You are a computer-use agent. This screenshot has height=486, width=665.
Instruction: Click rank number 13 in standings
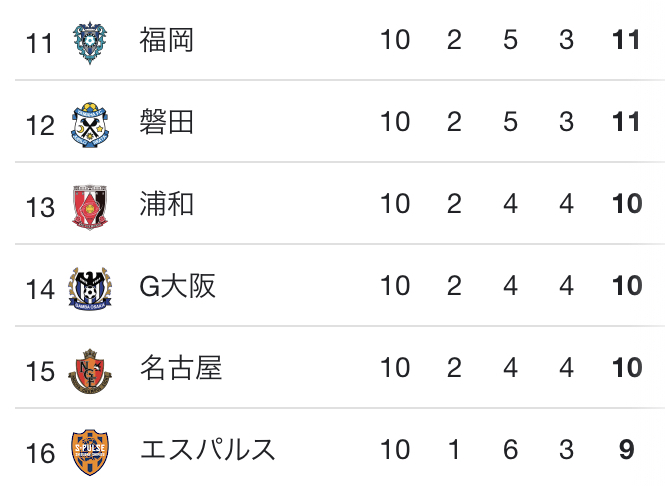(x=40, y=208)
